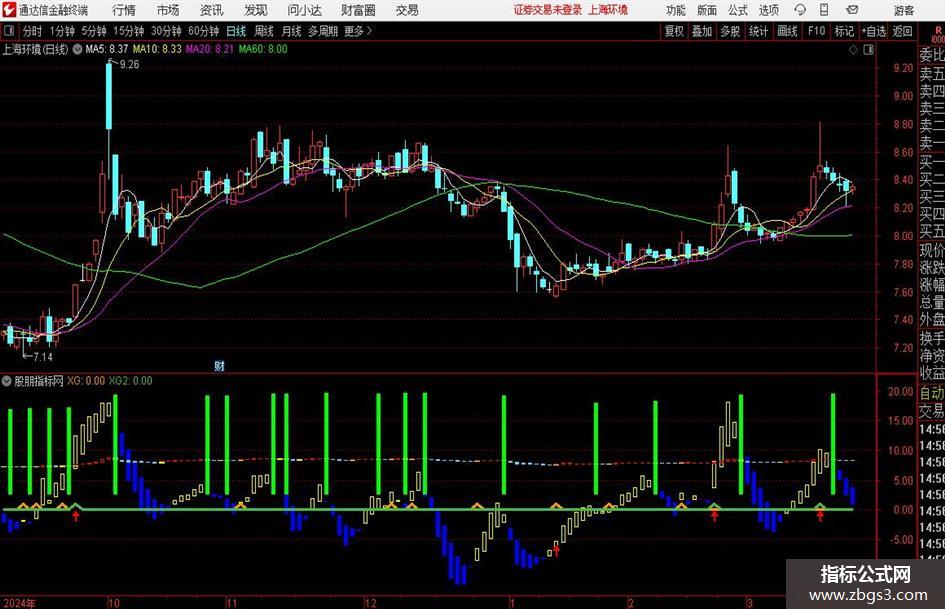The height and width of the screenshot is (609, 945).
Task: Open the 财富圈 menu
Action: tap(358, 10)
